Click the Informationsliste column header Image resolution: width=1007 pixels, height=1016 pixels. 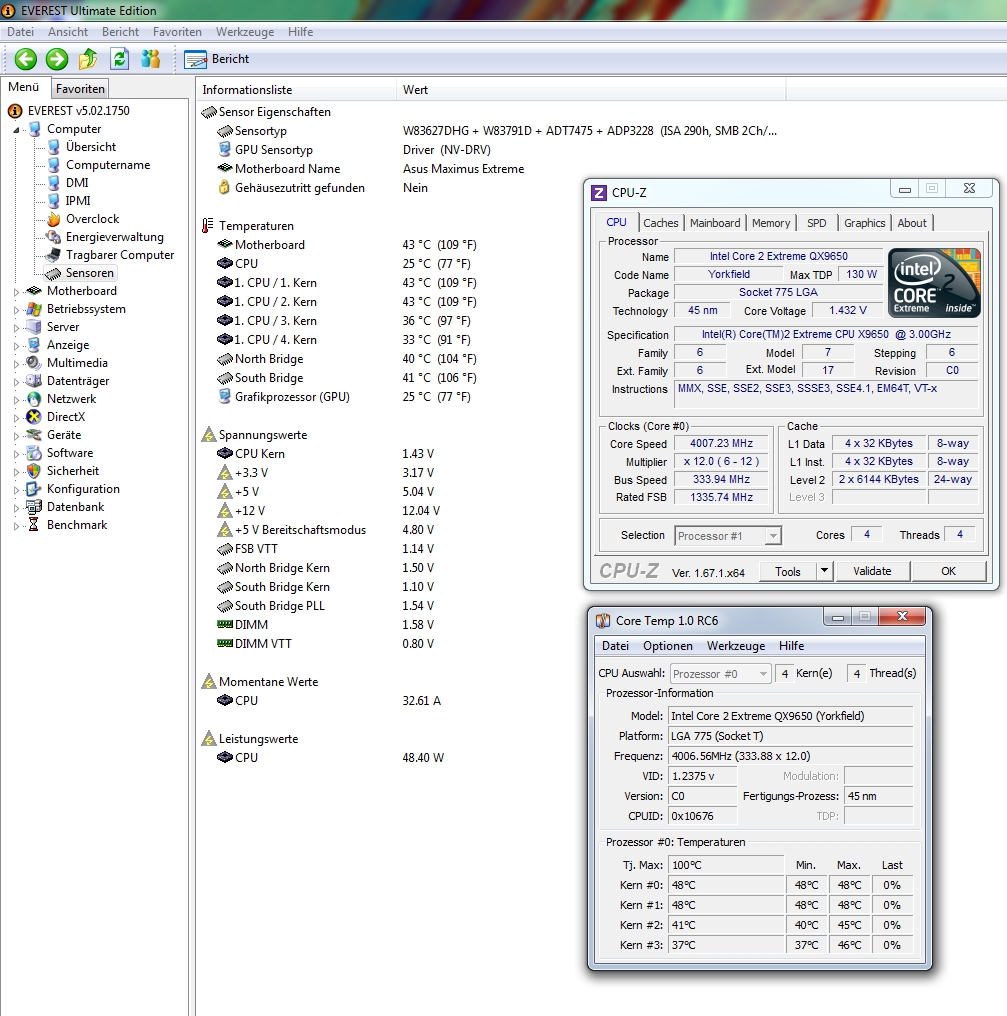296,89
